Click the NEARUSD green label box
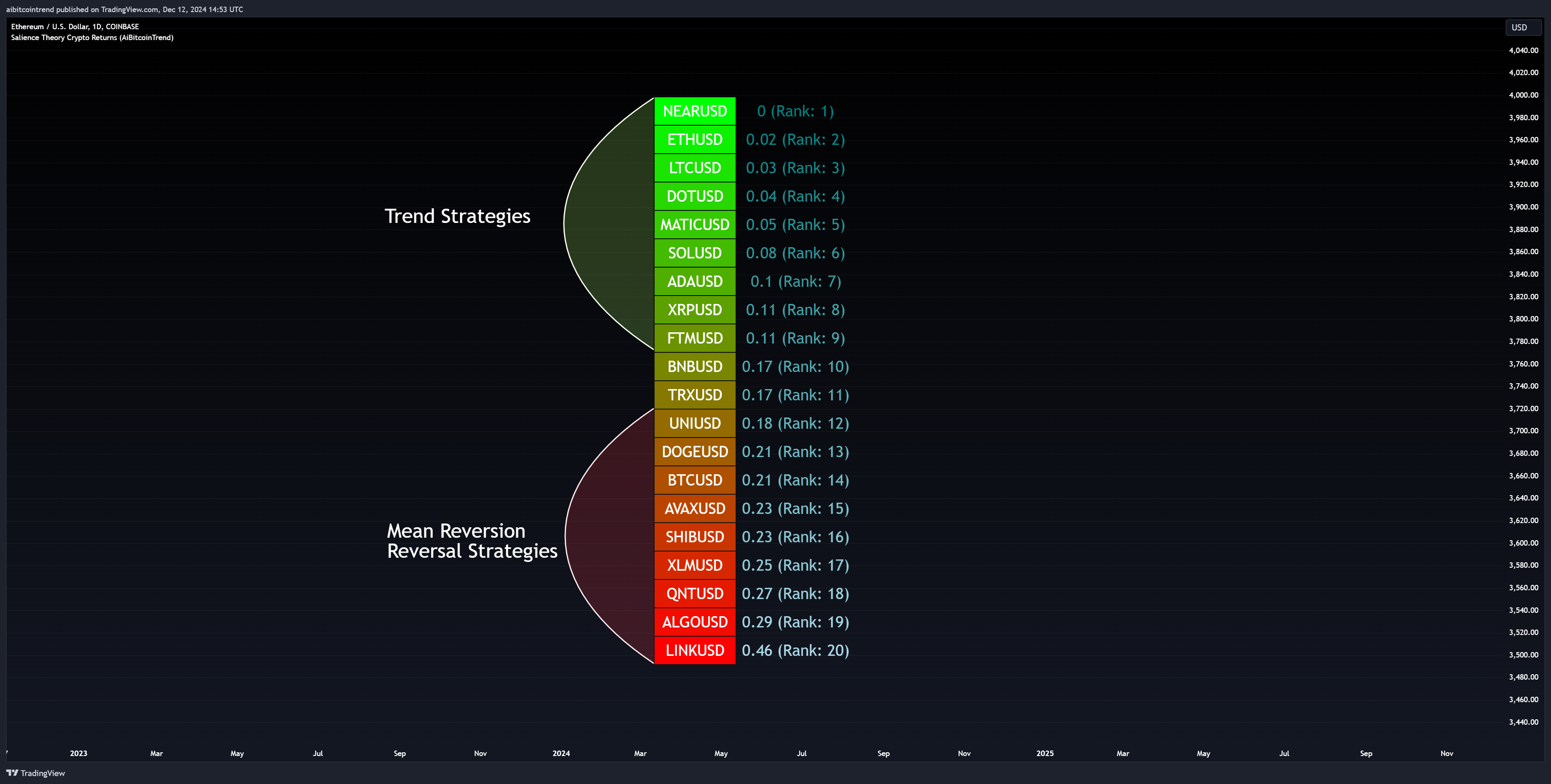Image resolution: width=1551 pixels, height=784 pixels. pos(695,111)
